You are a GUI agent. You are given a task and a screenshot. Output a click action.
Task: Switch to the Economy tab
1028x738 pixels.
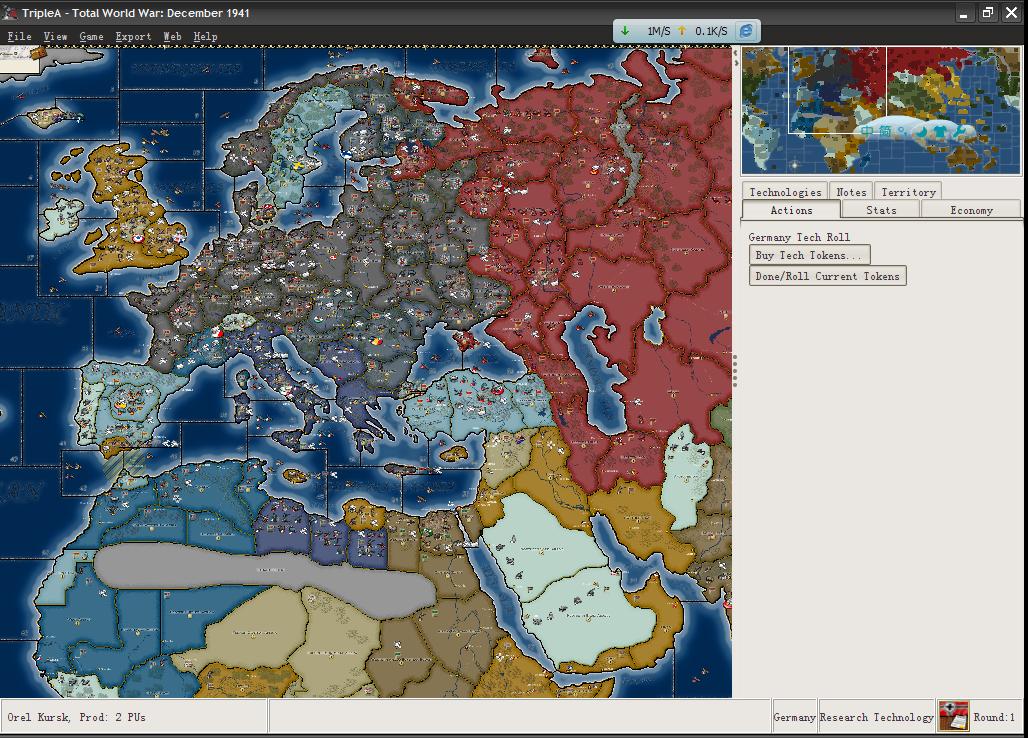pos(971,210)
